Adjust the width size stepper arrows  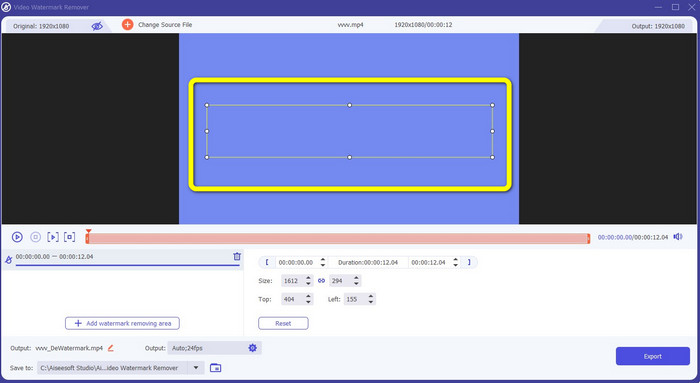308,281
